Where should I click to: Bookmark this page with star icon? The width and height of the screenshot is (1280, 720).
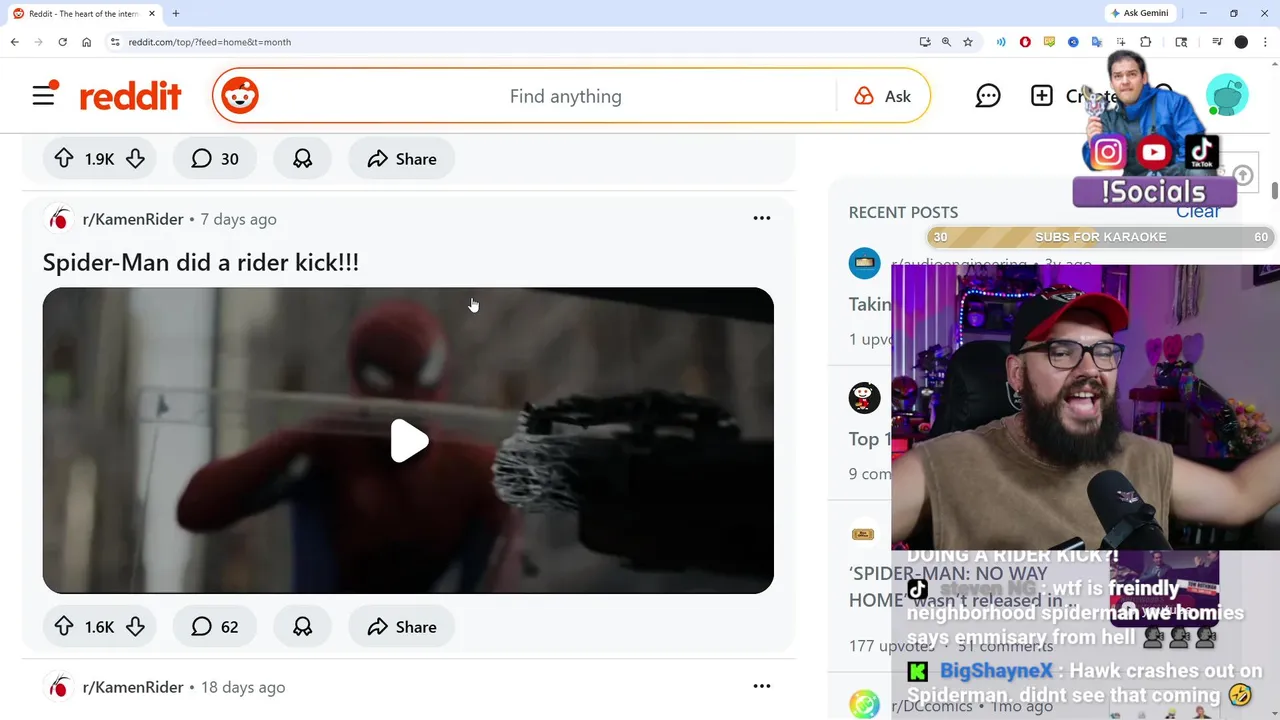point(968,42)
